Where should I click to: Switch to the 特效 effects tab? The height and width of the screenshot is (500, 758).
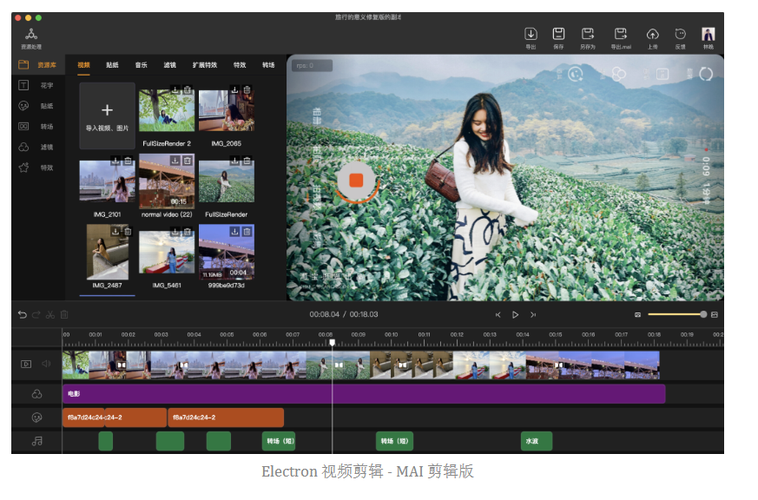pos(240,65)
